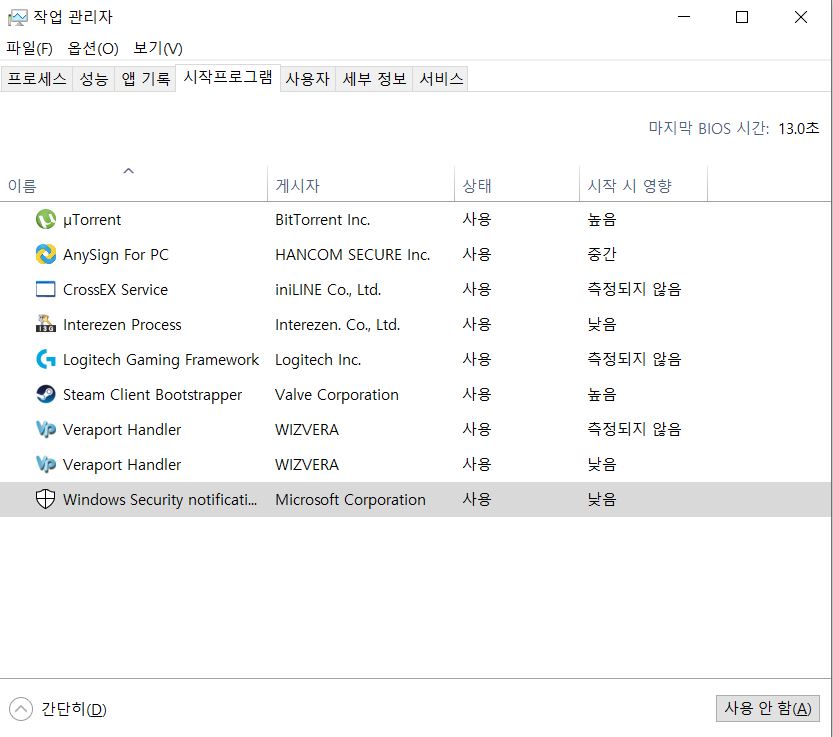Click the sort arrow above 이름 column

click(129, 171)
